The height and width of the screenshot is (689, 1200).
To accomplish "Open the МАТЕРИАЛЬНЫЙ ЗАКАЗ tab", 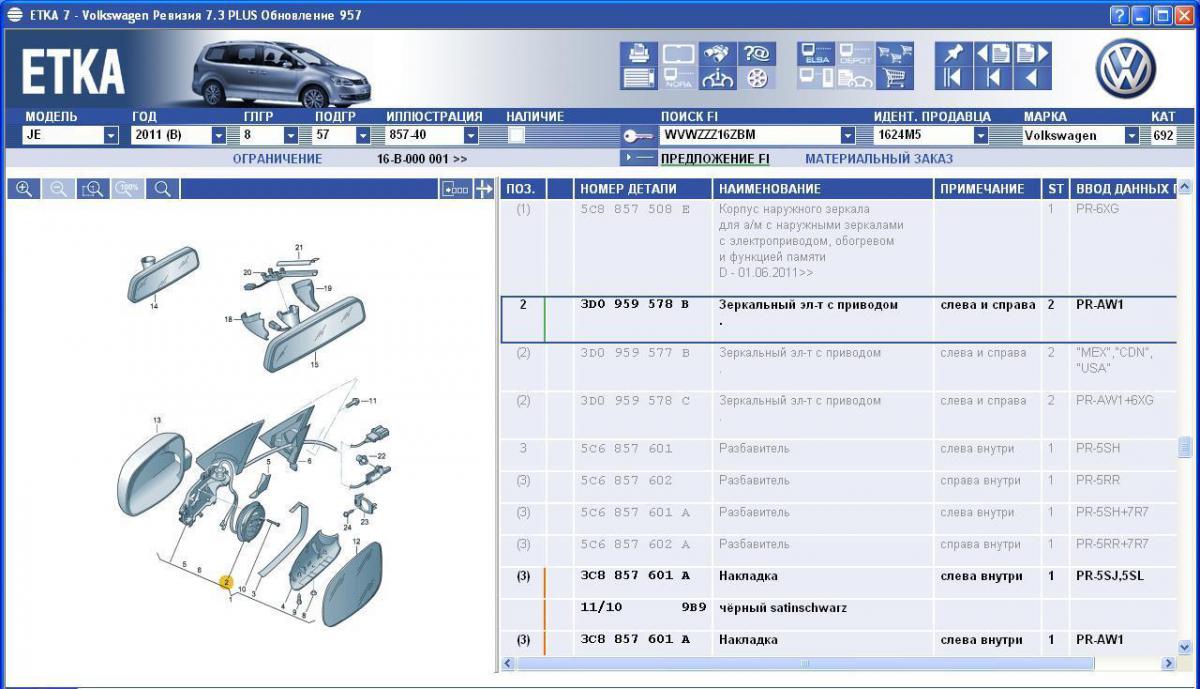I will point(879,159).
